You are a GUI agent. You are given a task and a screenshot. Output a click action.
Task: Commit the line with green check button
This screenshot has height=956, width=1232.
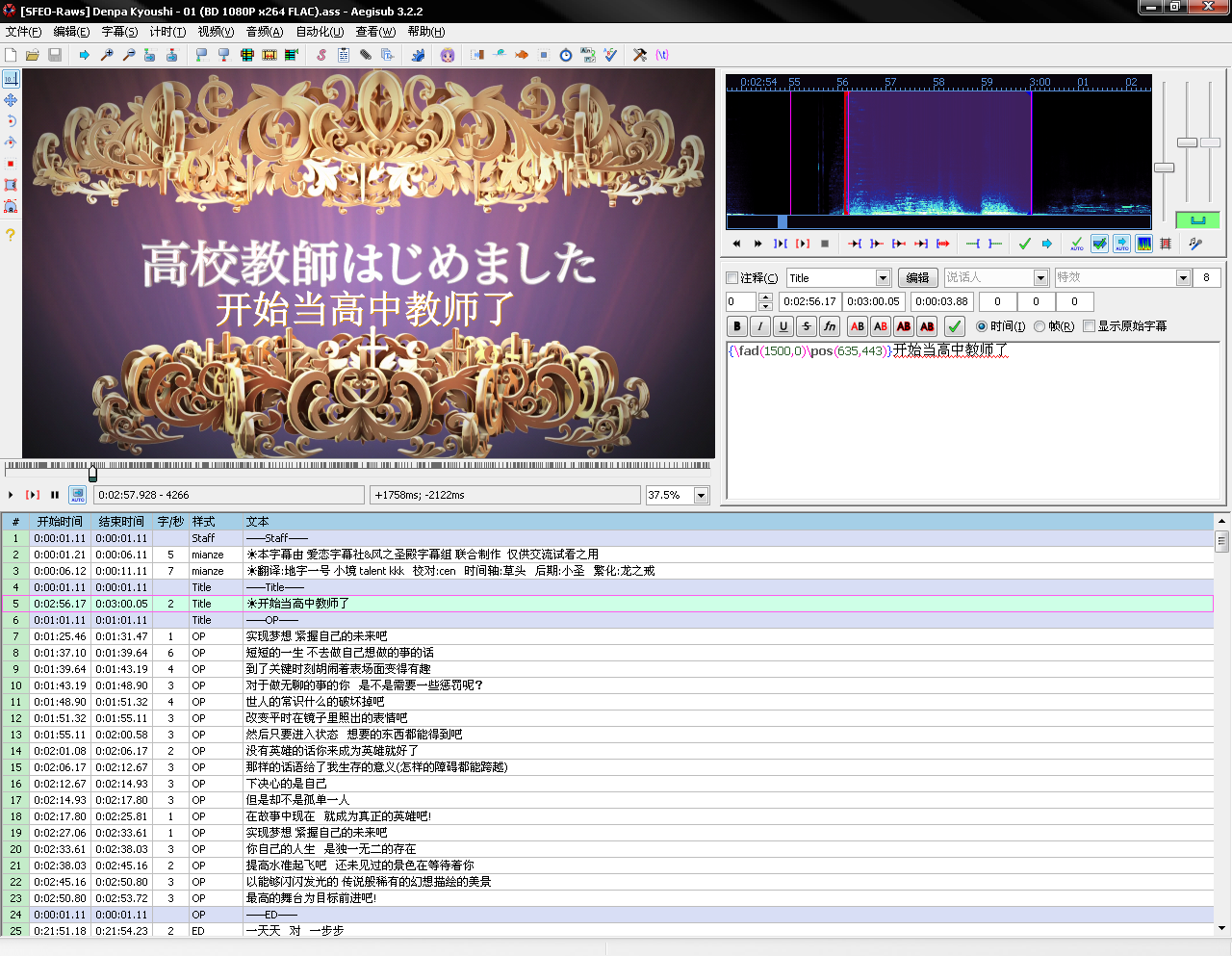(955, 326)
